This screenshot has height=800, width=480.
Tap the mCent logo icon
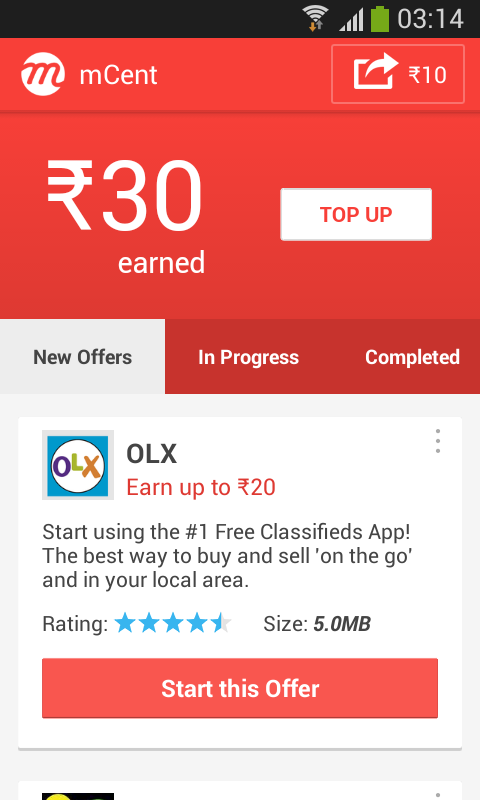tap(43, 74)
